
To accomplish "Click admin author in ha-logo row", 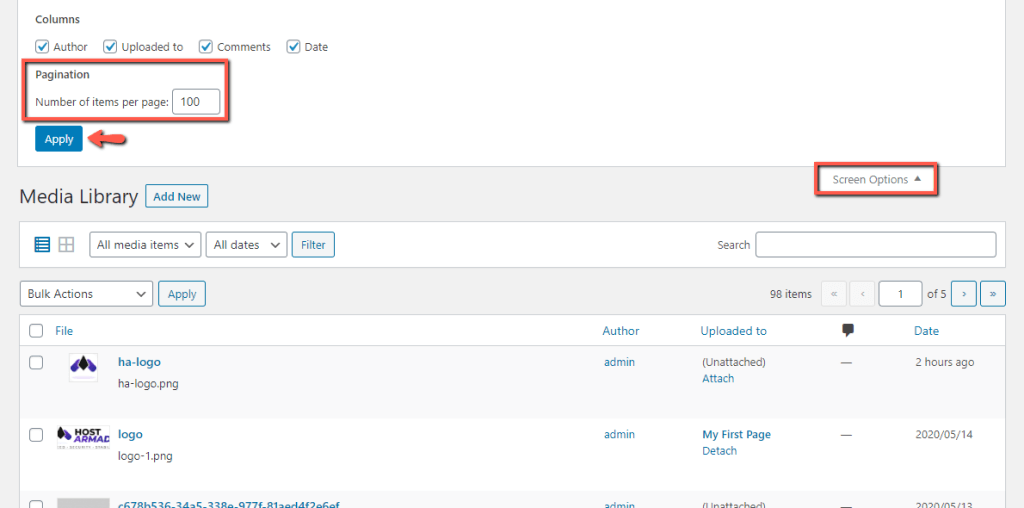I will coord(619,362).
